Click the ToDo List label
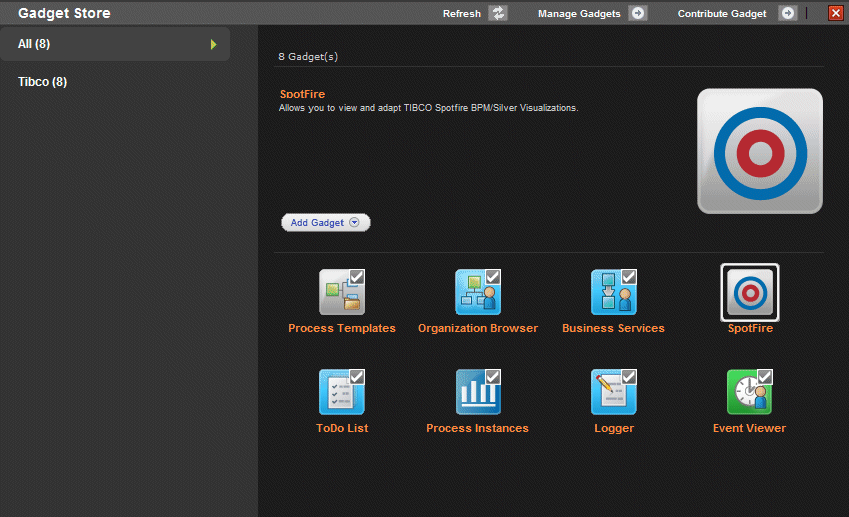849x517 pixels. coord(342,428)
